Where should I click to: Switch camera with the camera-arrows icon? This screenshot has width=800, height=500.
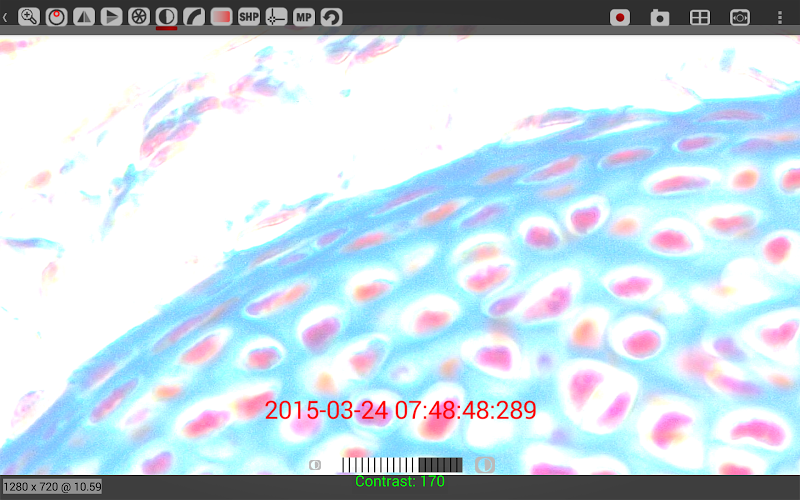coord(740,17)
